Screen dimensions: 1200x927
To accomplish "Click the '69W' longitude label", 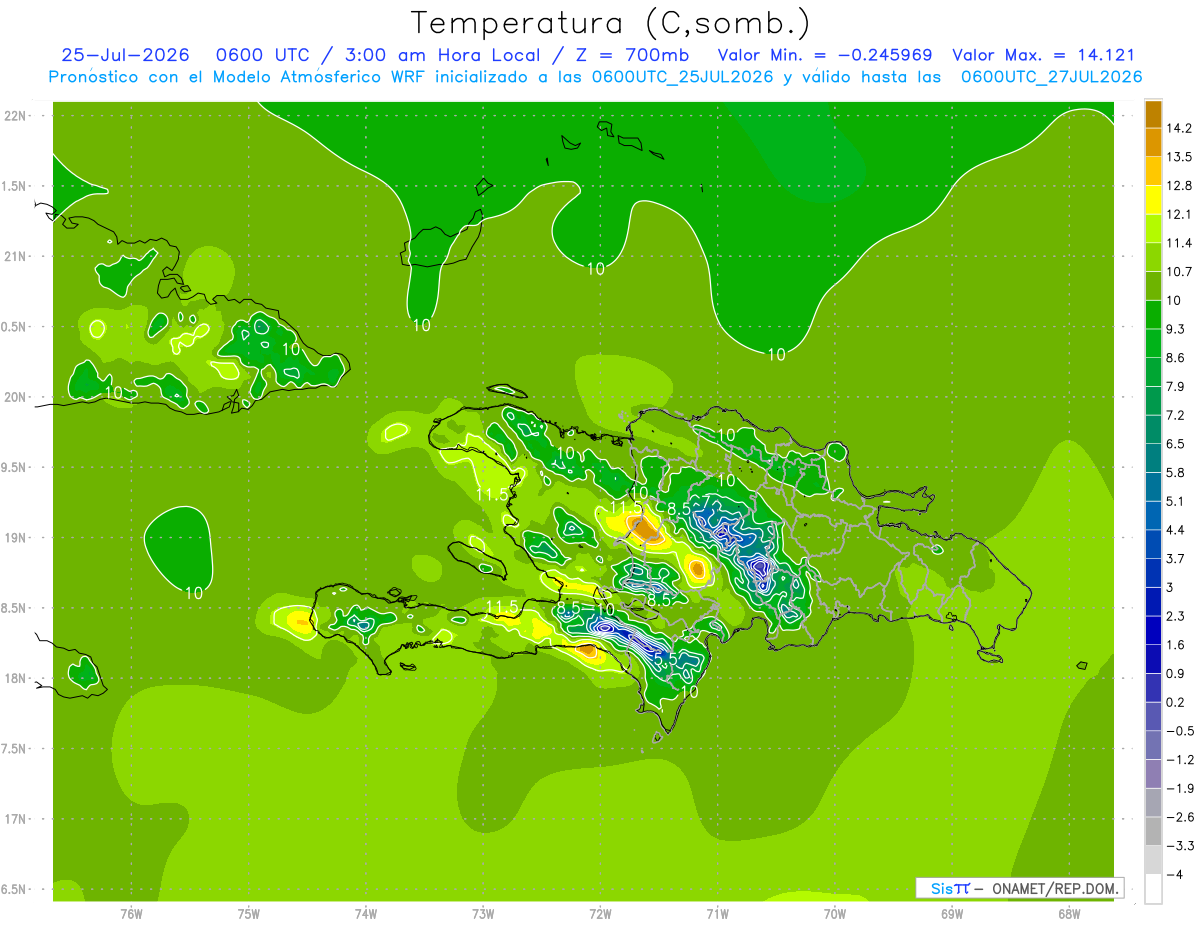I will [x=952, y=913].
